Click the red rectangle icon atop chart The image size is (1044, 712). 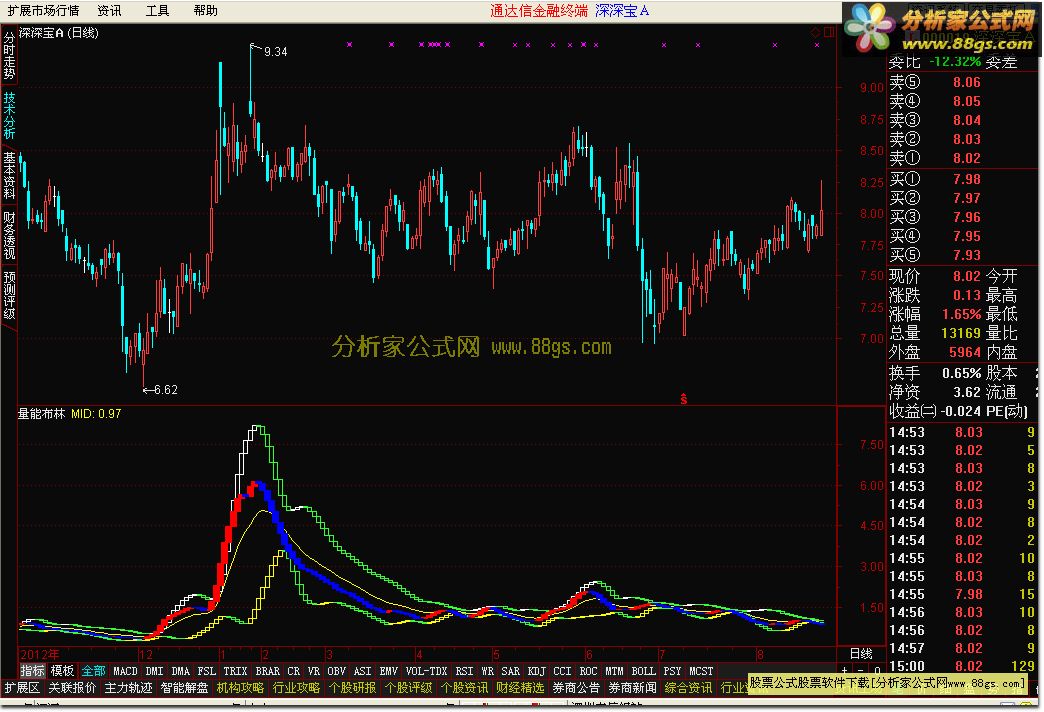828,32
